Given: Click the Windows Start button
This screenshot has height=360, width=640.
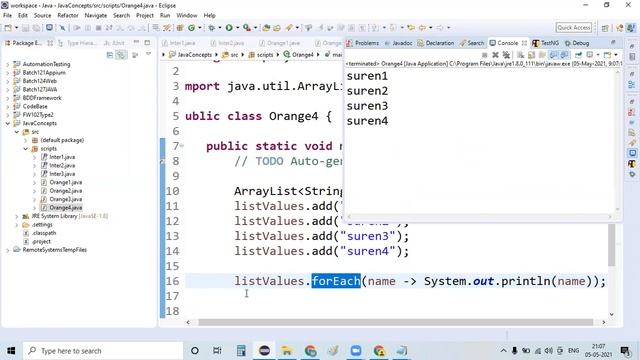Looking at the screenshot, I should point(11,350).
